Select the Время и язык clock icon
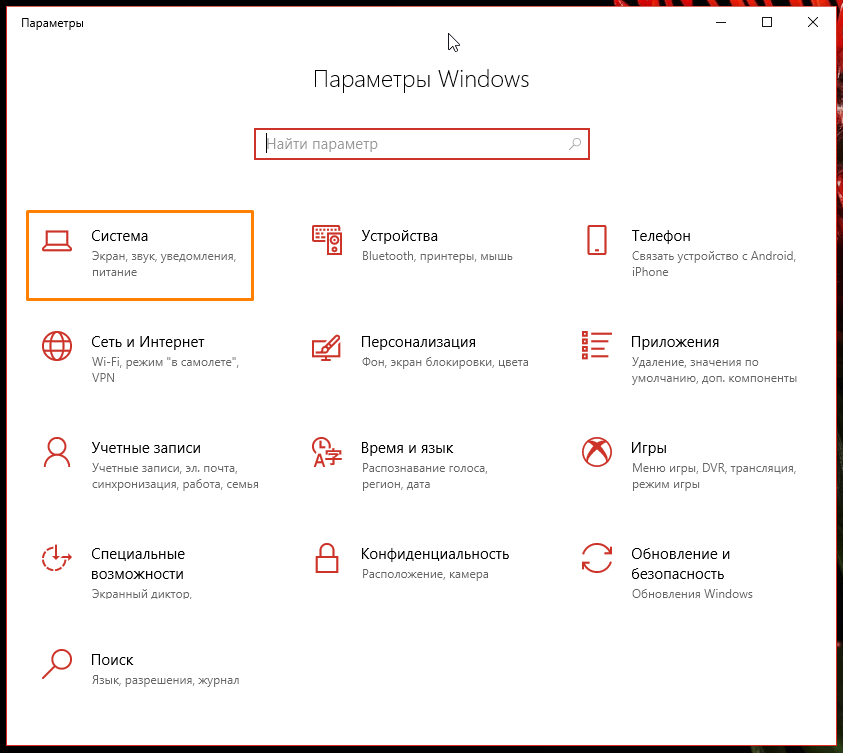Image resolution: width=843 pixels, height=753 pixels. point(327,452)
